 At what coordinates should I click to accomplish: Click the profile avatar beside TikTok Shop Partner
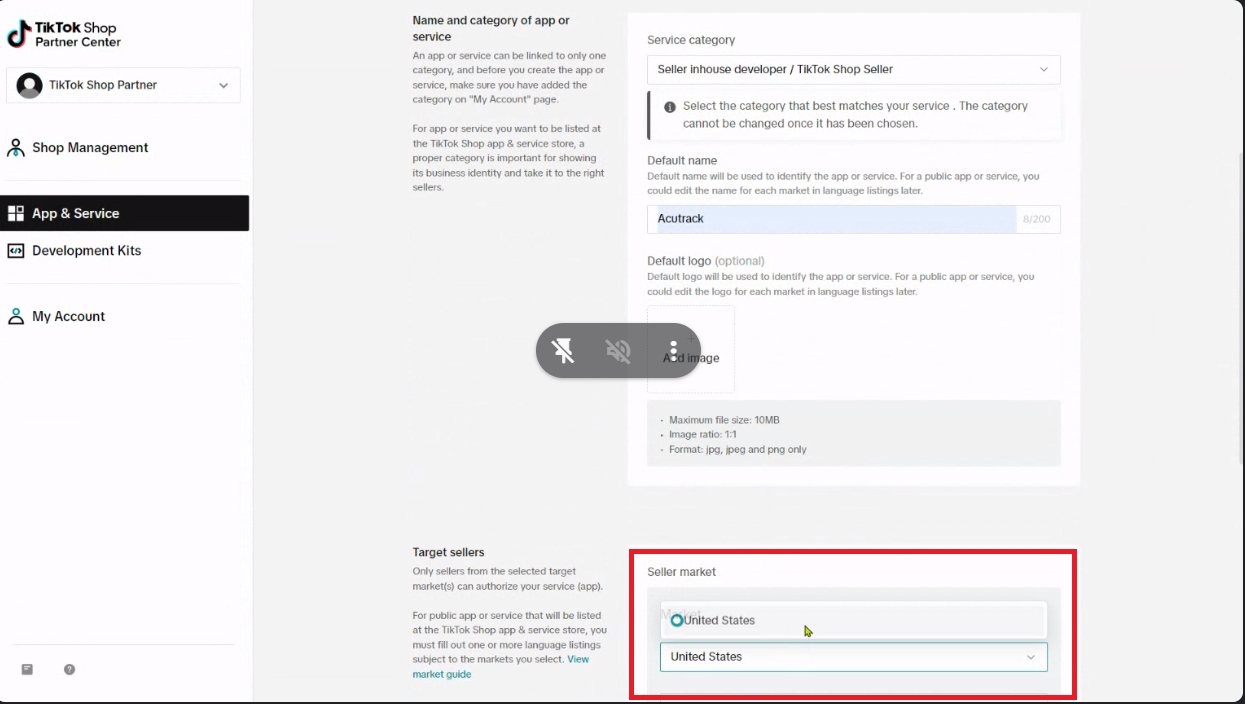[x=29, y=85]
